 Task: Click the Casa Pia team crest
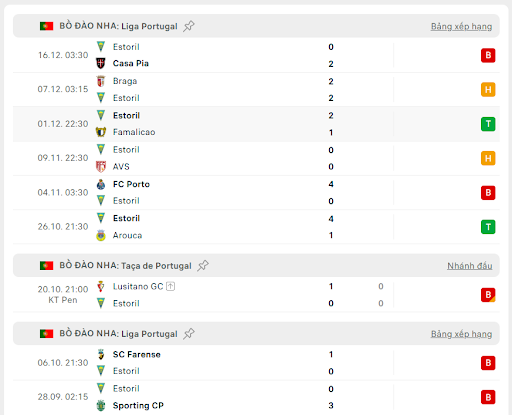pos(101,63)
